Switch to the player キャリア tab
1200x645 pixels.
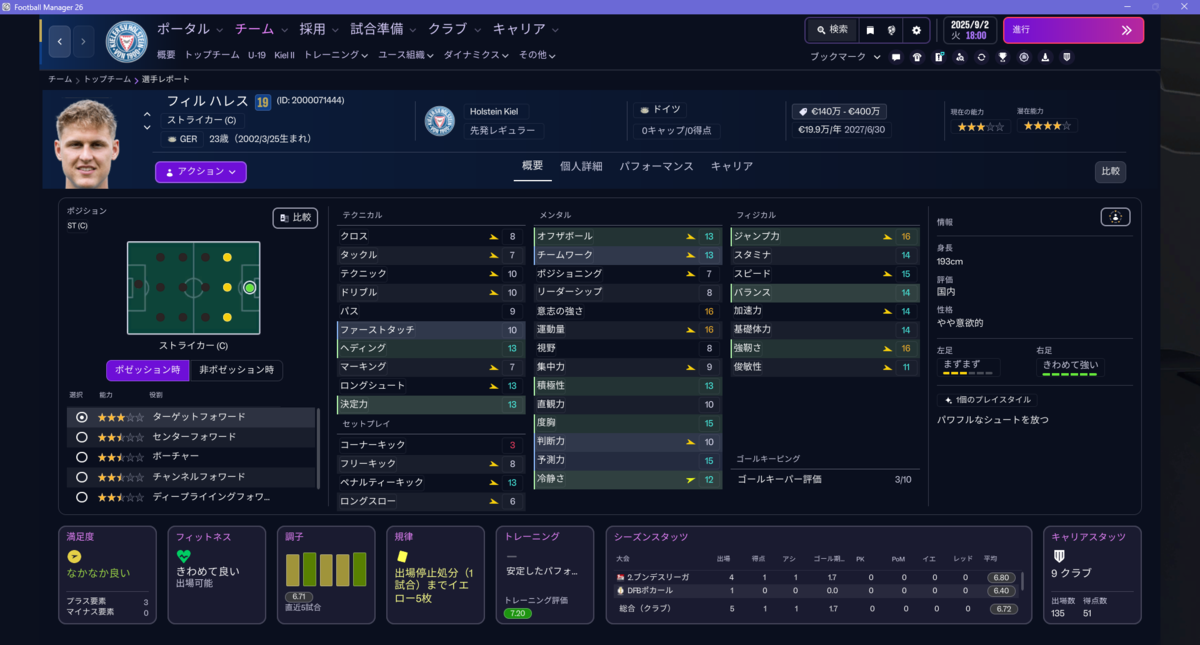[x=732, y=166]
